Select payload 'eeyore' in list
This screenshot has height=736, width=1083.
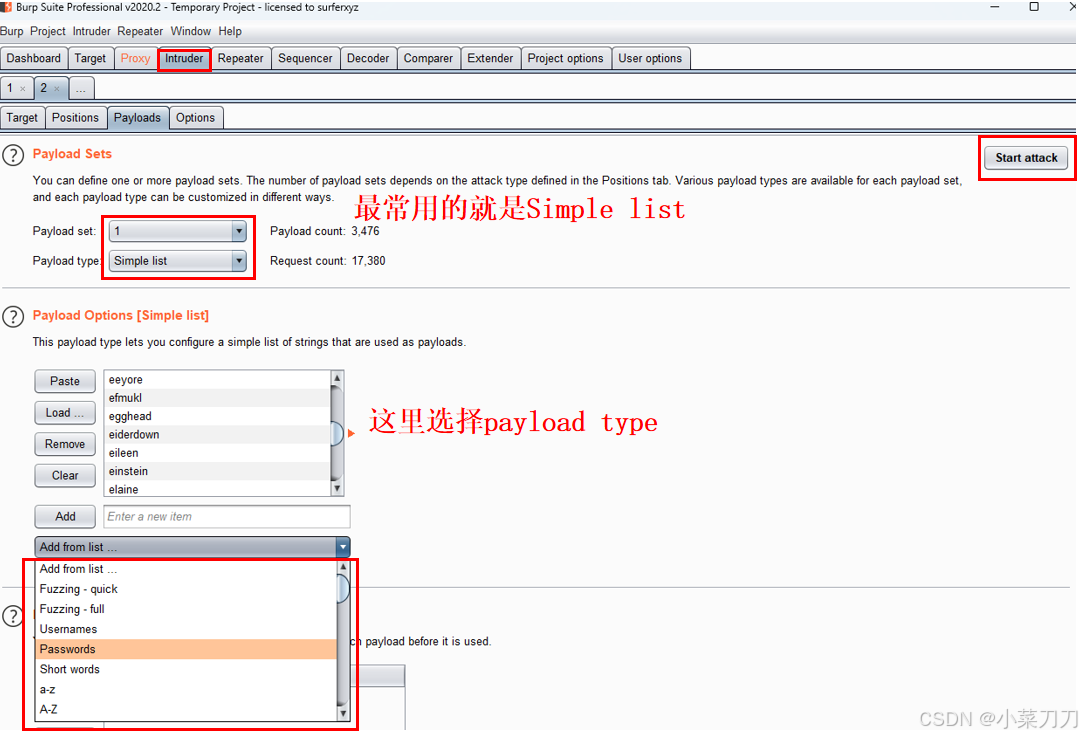click(x=218, y=380)
